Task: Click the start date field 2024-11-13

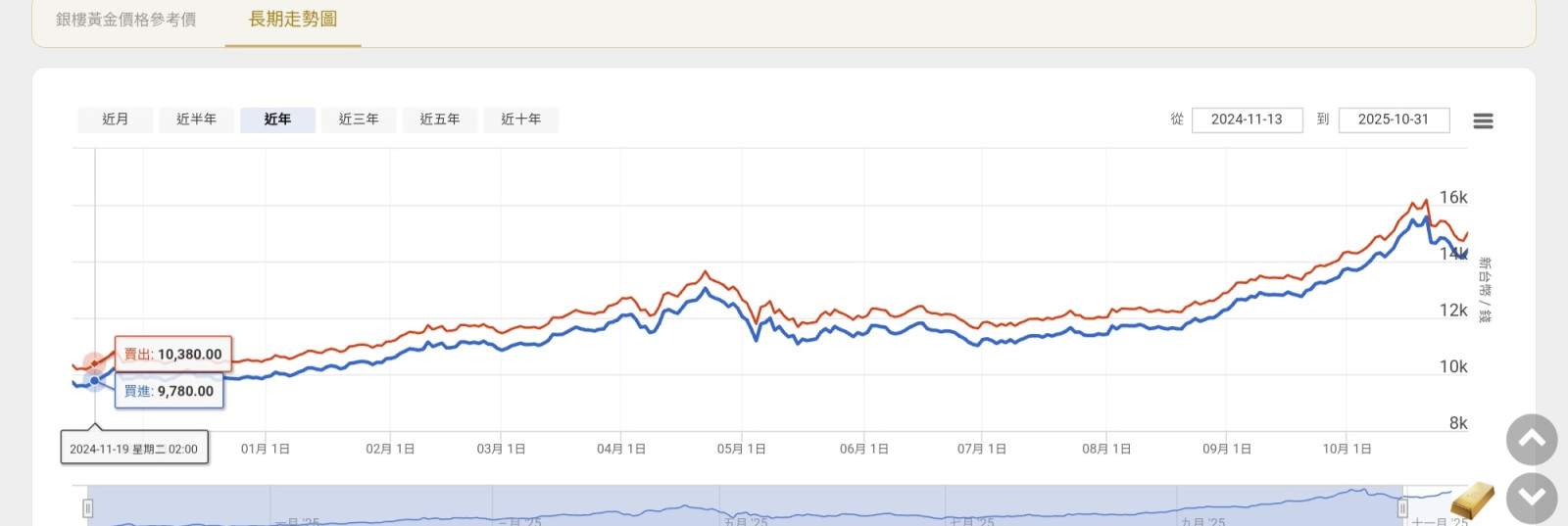Action: [x=1247, y=120]
